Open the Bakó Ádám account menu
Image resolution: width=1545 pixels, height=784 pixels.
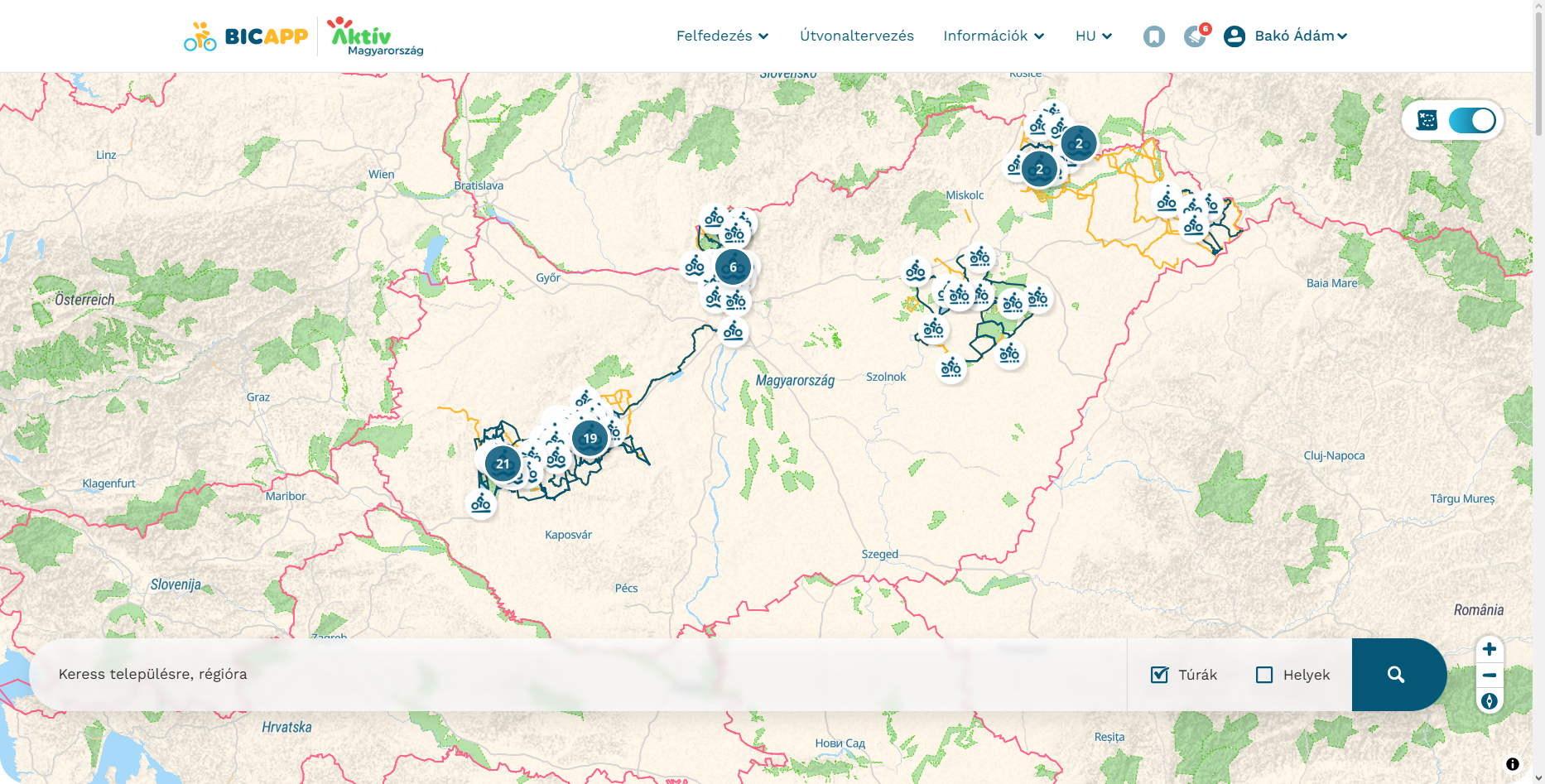(1300, 36)
